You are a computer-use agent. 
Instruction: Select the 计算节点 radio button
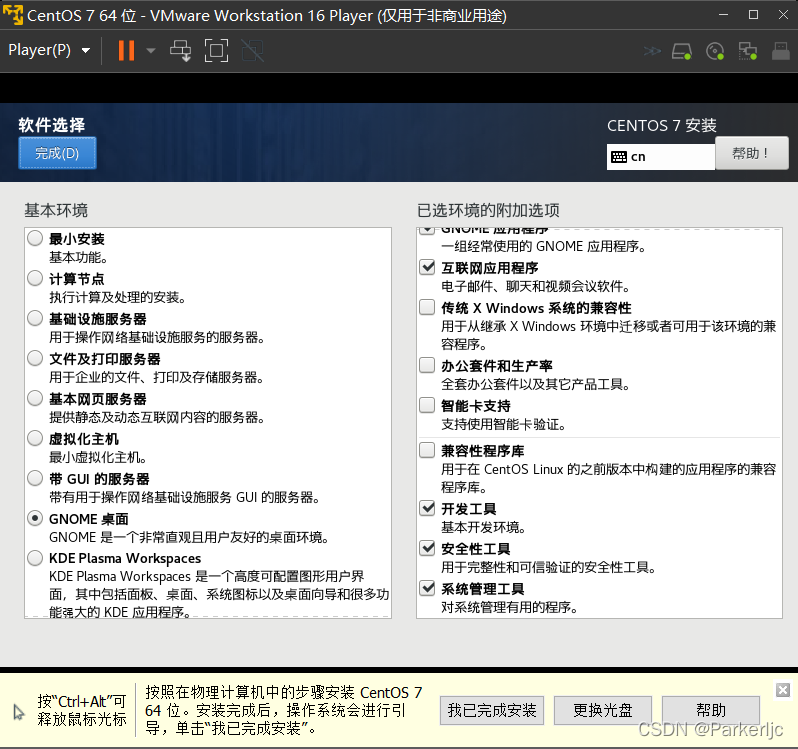[x=35, y=278]
